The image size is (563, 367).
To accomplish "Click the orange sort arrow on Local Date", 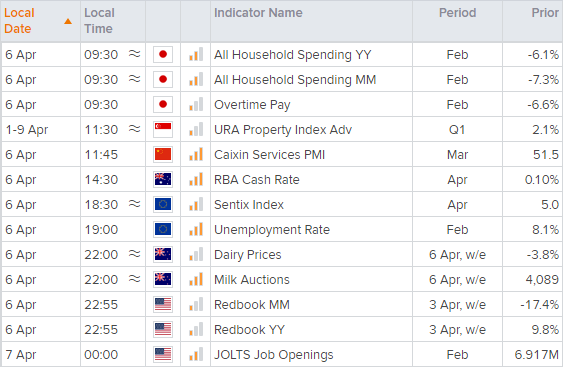I will click(x=68, y=22).
